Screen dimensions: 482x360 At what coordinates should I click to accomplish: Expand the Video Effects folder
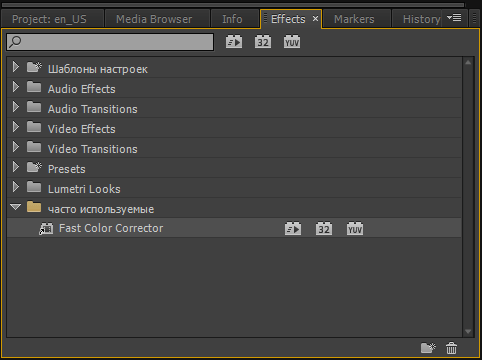[15, 127]
